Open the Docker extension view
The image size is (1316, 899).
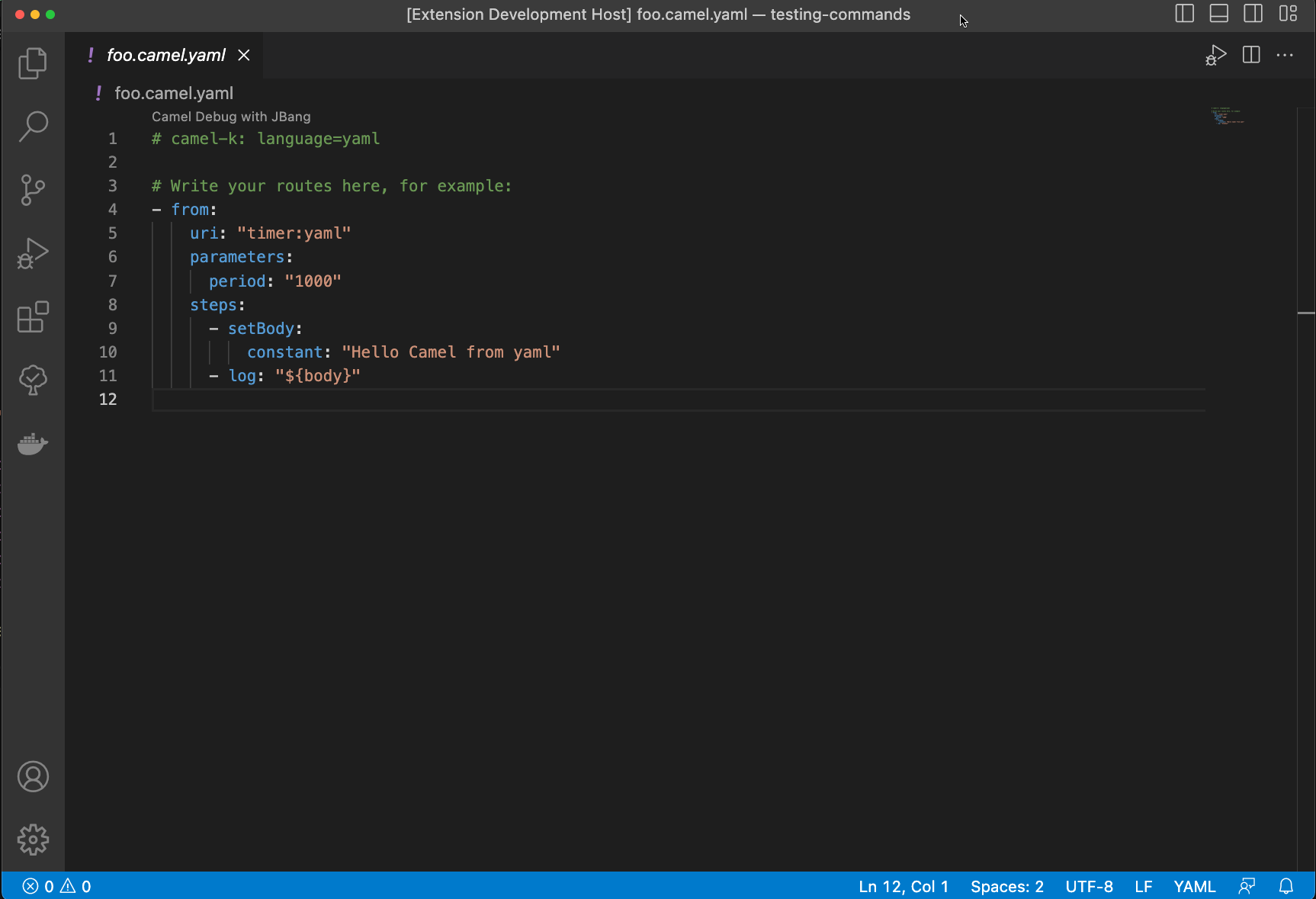click(x=32, y=445)
